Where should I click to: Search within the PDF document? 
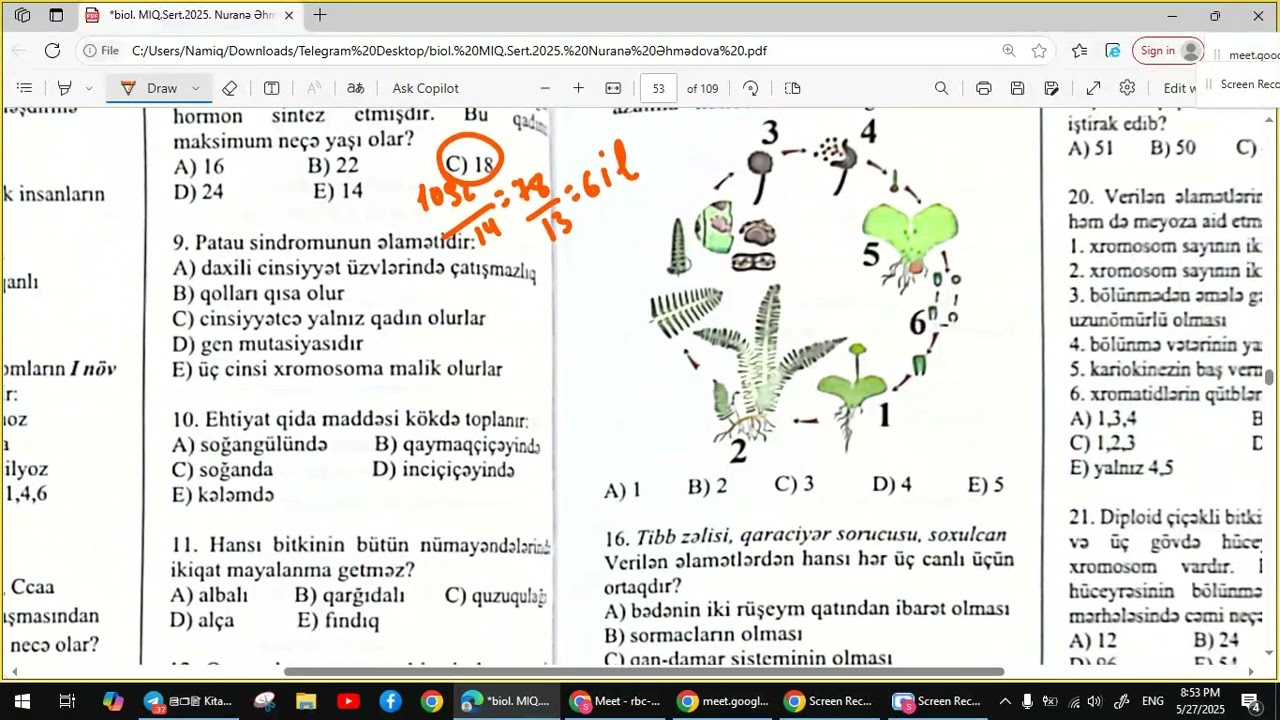click(941, 88)
